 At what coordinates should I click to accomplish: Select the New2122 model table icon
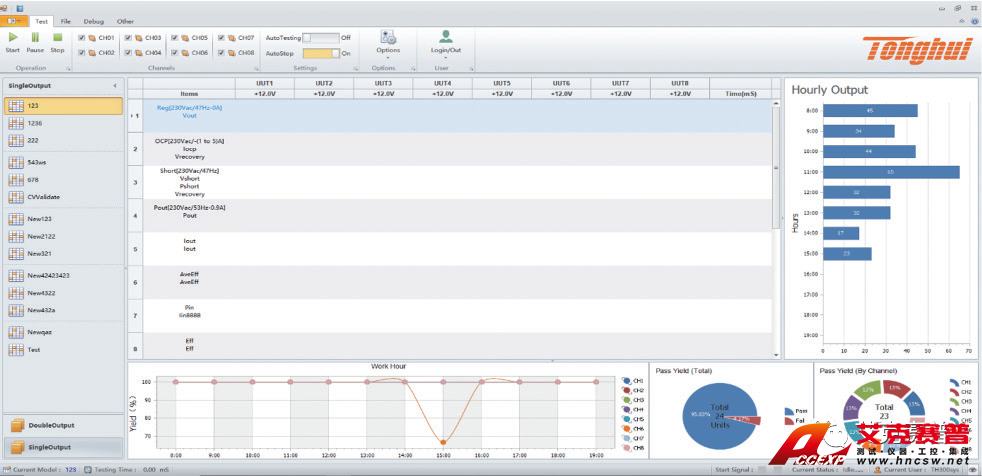click(16, 236)
